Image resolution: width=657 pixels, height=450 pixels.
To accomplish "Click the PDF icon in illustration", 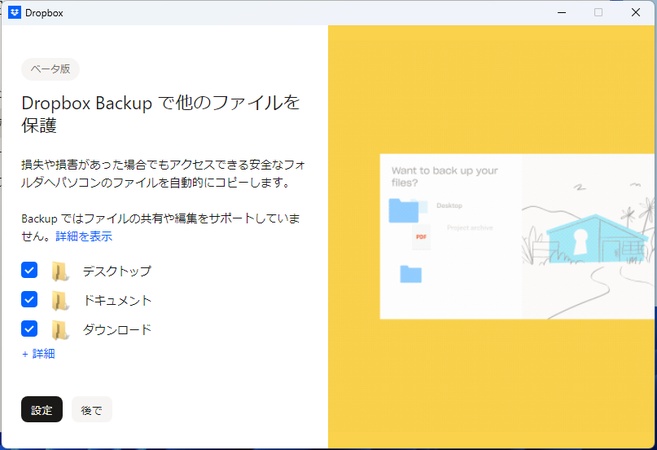I will click(421, 237).
